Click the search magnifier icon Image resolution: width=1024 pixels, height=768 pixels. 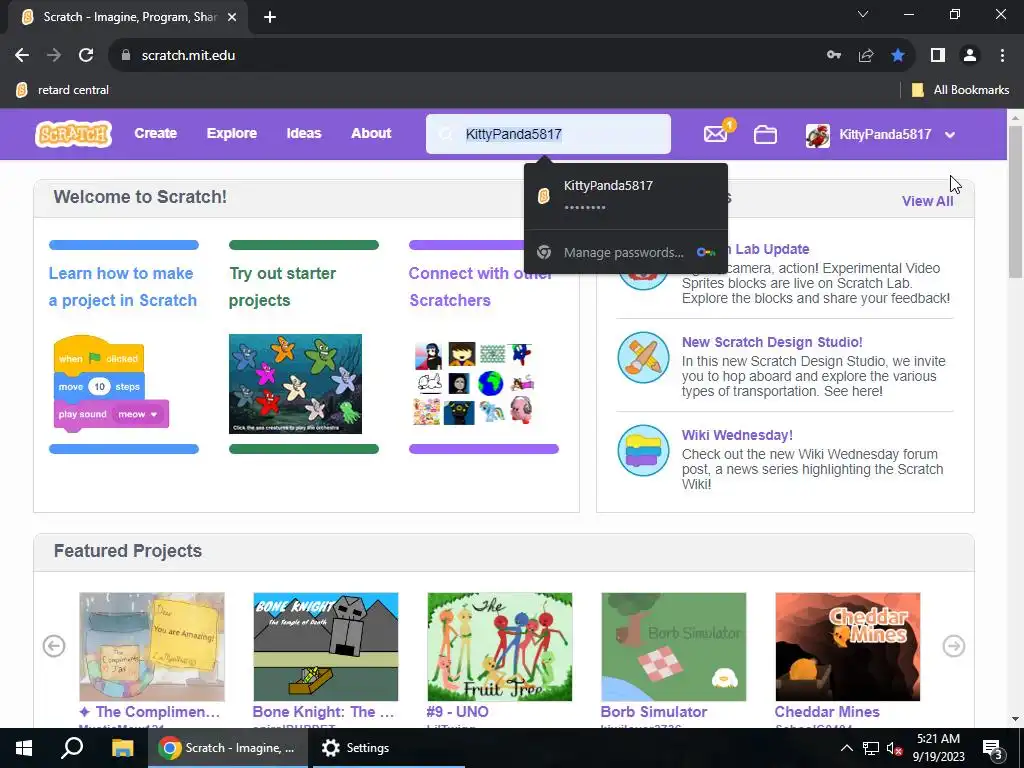(x=446, y=134)
